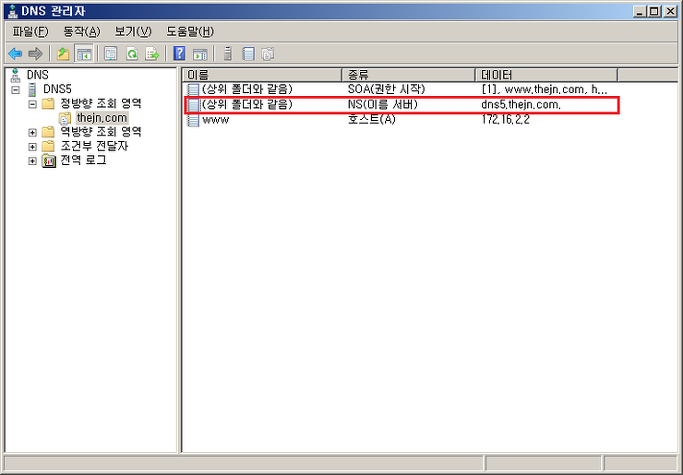Click the NS record row icon
Screen dimensions: 683x475
coord(193,105)
